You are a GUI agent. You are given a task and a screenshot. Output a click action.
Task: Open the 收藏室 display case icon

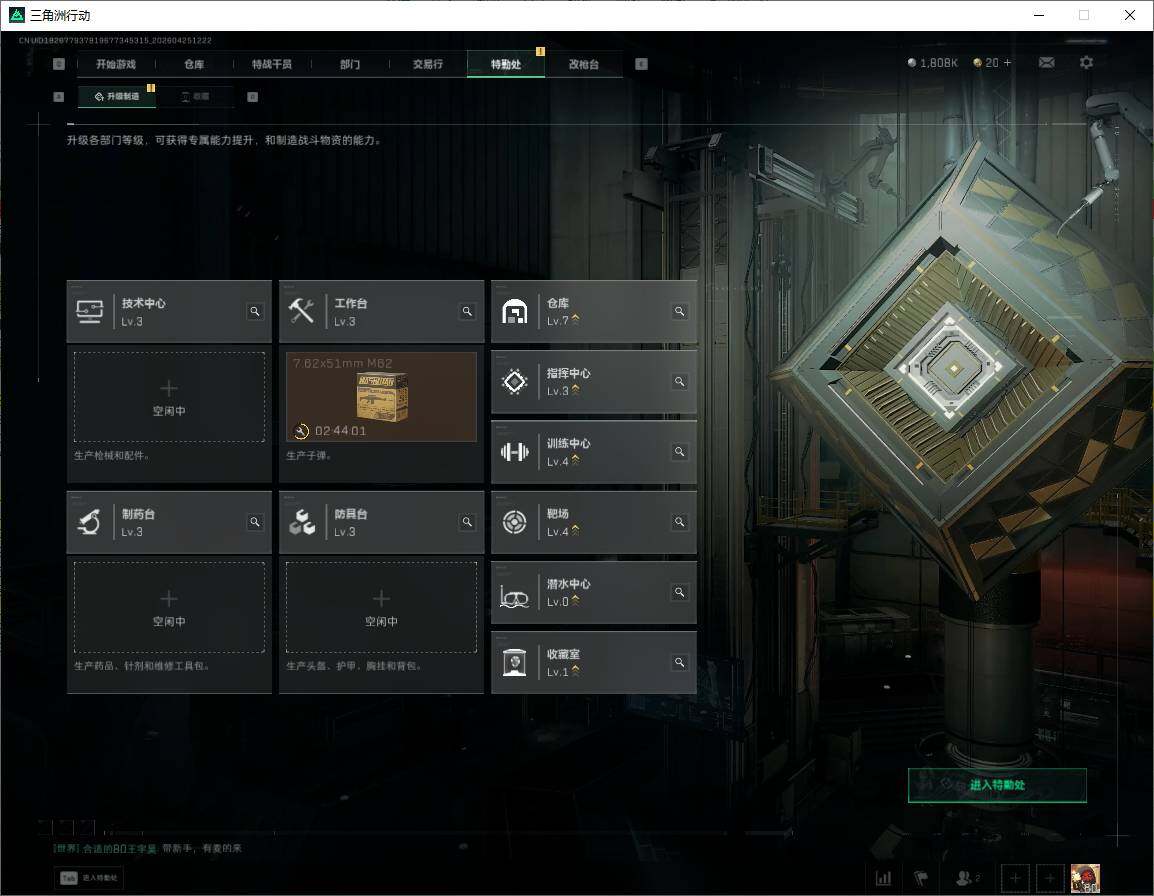pyautogui.click(x=514, y=663)
